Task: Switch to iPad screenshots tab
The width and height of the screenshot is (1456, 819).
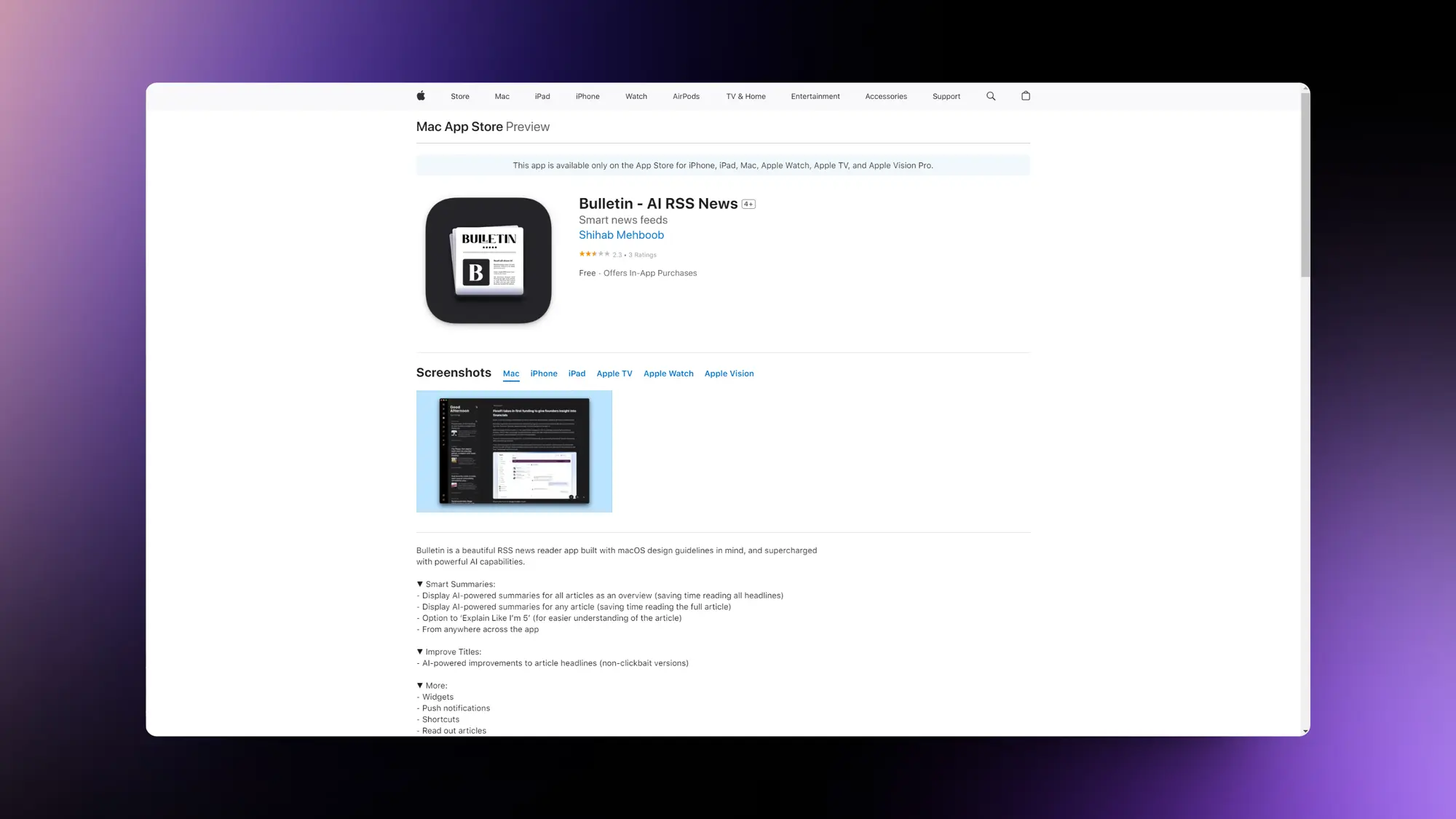Action: 577,373
